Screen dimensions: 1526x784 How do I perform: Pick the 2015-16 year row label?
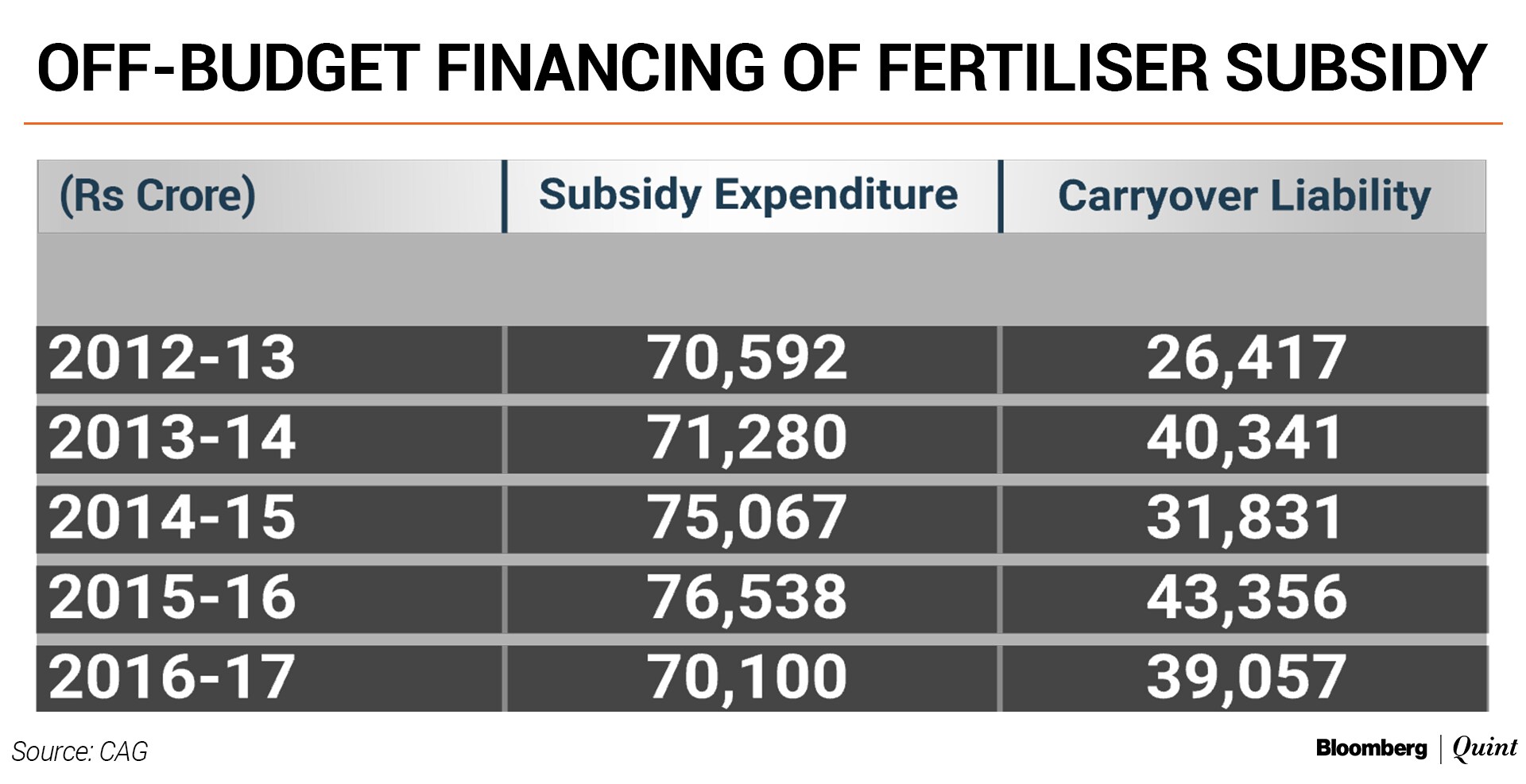[172, 597]
